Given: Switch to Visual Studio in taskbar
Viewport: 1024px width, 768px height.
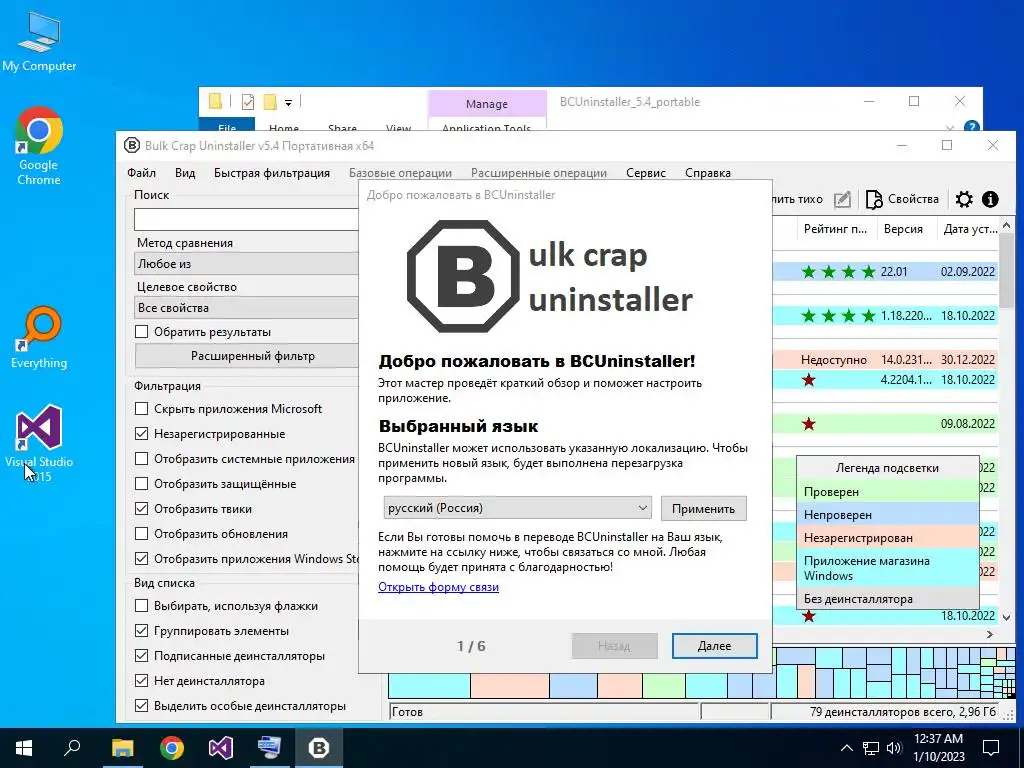Looking at the screenshot, I should [x=221, y=748].
